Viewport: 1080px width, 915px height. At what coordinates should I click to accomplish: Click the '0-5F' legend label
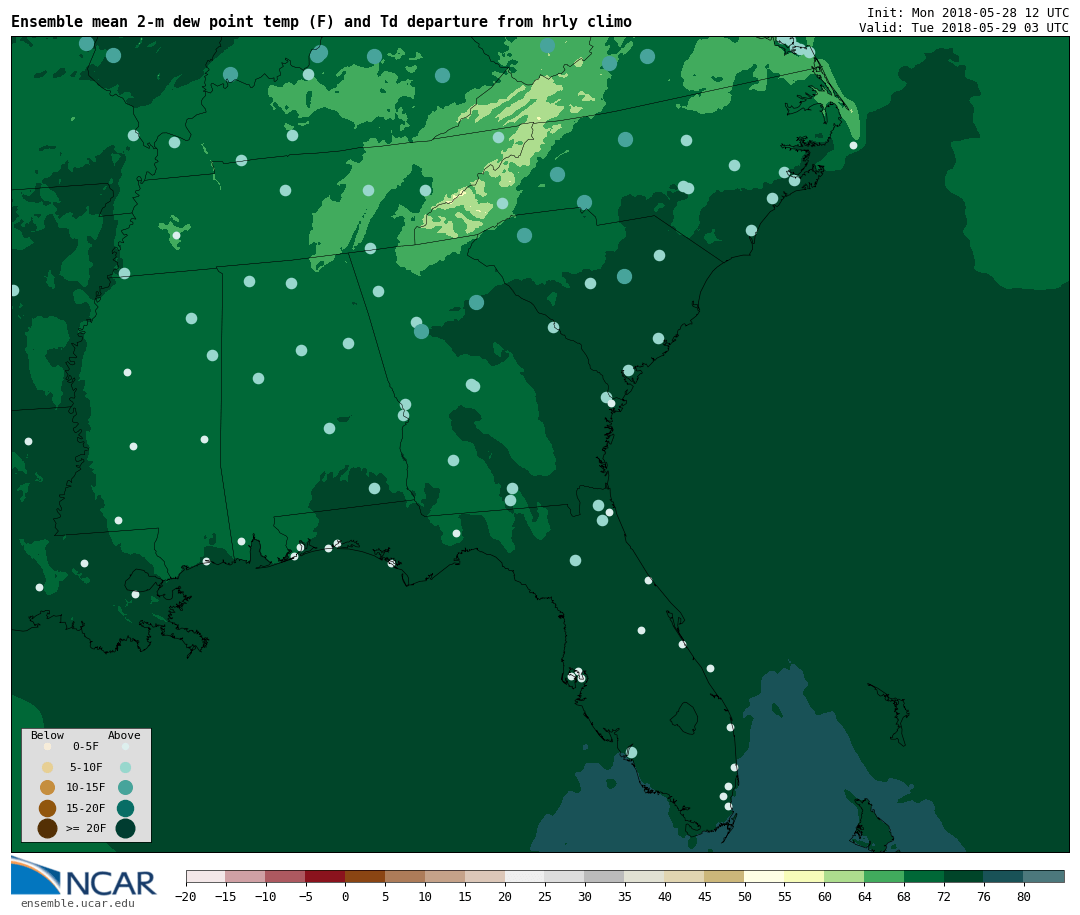point(86,746)
